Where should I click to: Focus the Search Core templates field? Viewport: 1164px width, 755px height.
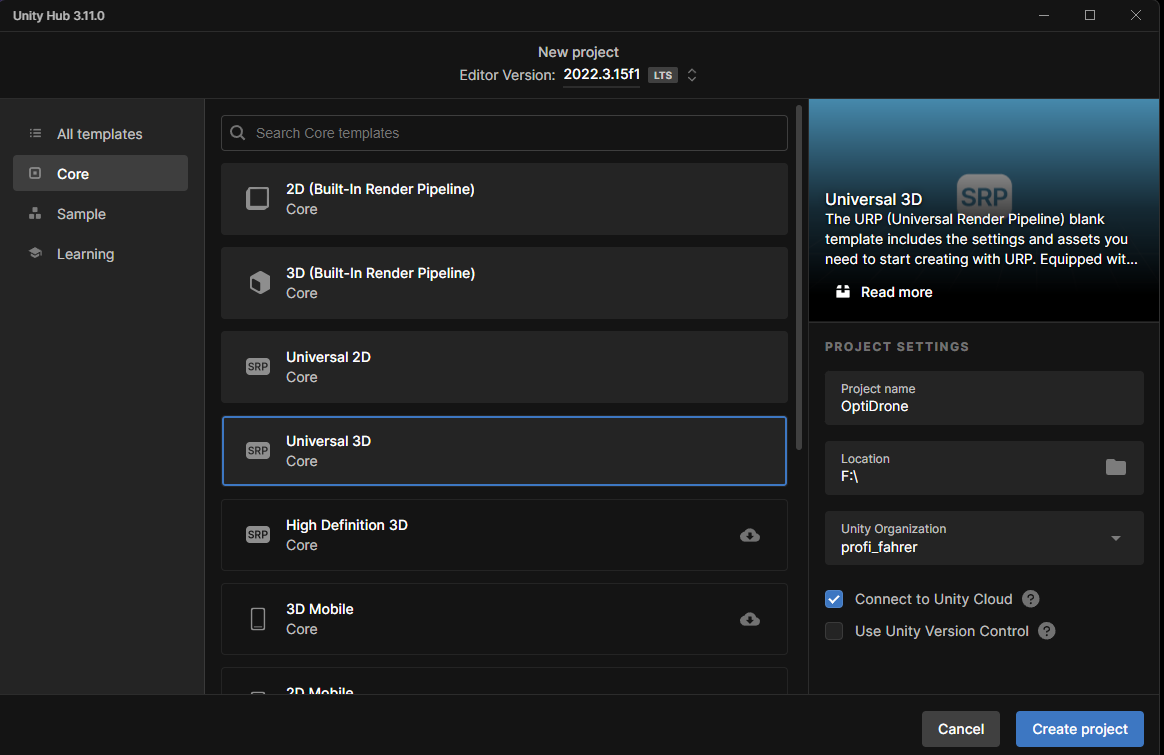pyautogui.click(x=504, y=133)
